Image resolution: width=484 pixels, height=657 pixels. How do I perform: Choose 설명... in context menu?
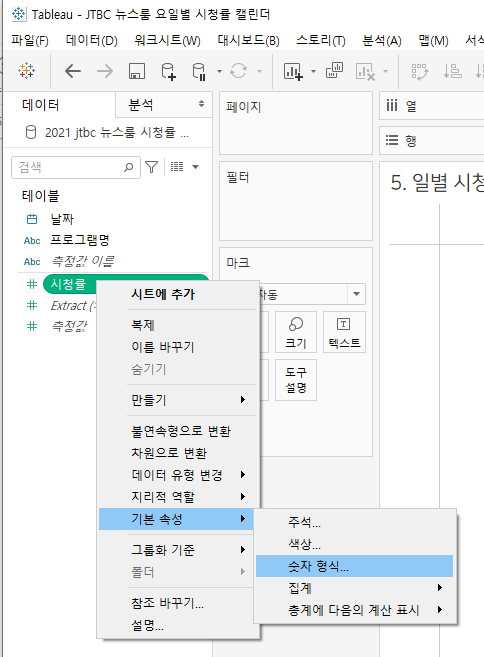(x=177, y=625)
